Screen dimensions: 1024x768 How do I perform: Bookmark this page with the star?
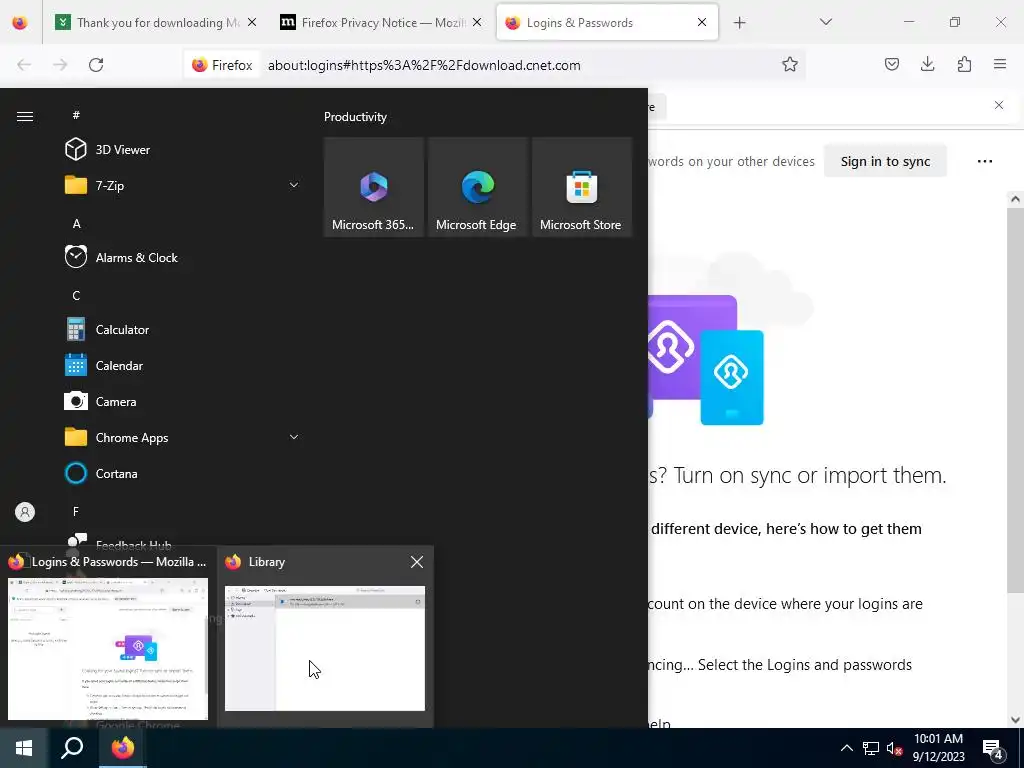point(790,64)
